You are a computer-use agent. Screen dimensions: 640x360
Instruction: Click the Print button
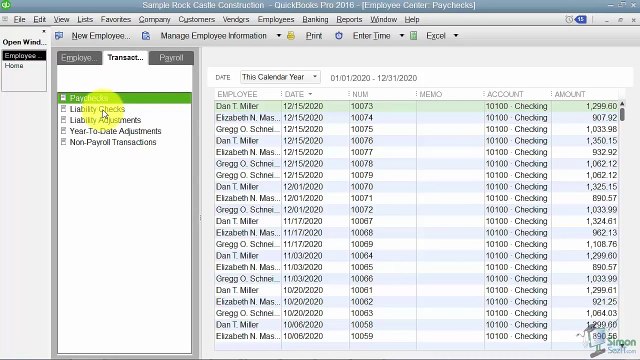coord(314,36)
